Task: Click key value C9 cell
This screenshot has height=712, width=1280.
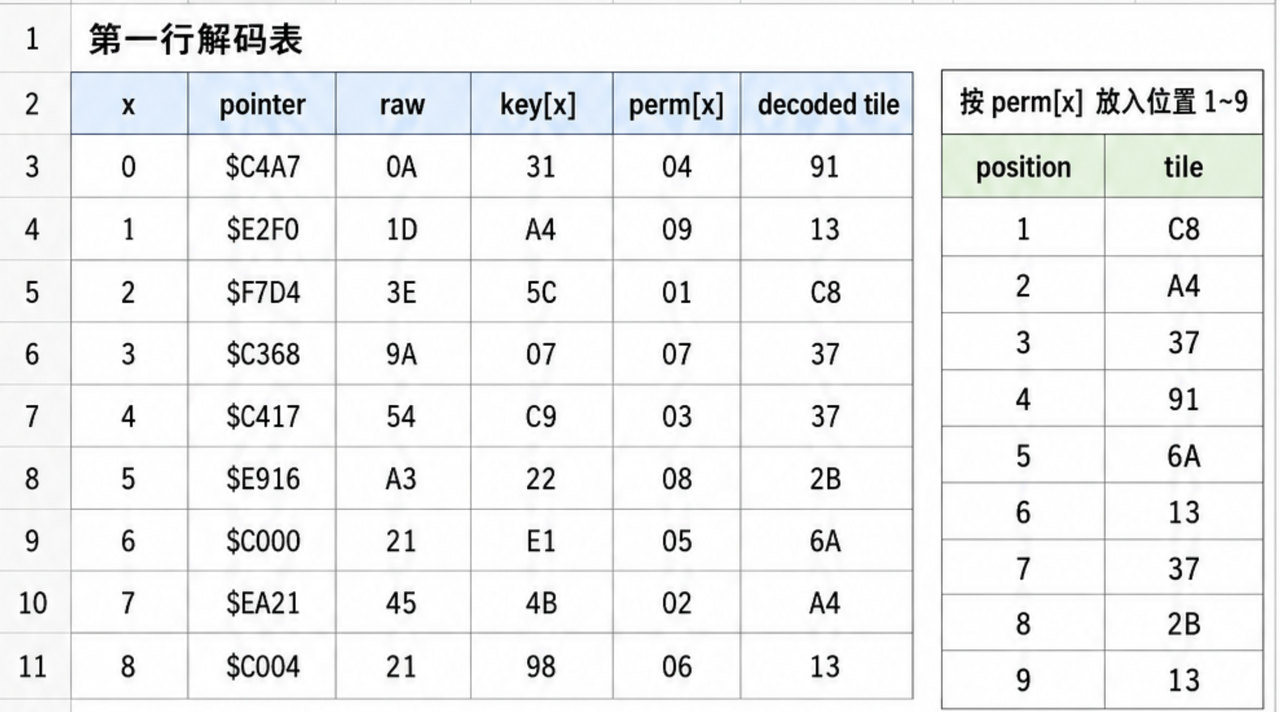Action: click(x=541, y=416)
